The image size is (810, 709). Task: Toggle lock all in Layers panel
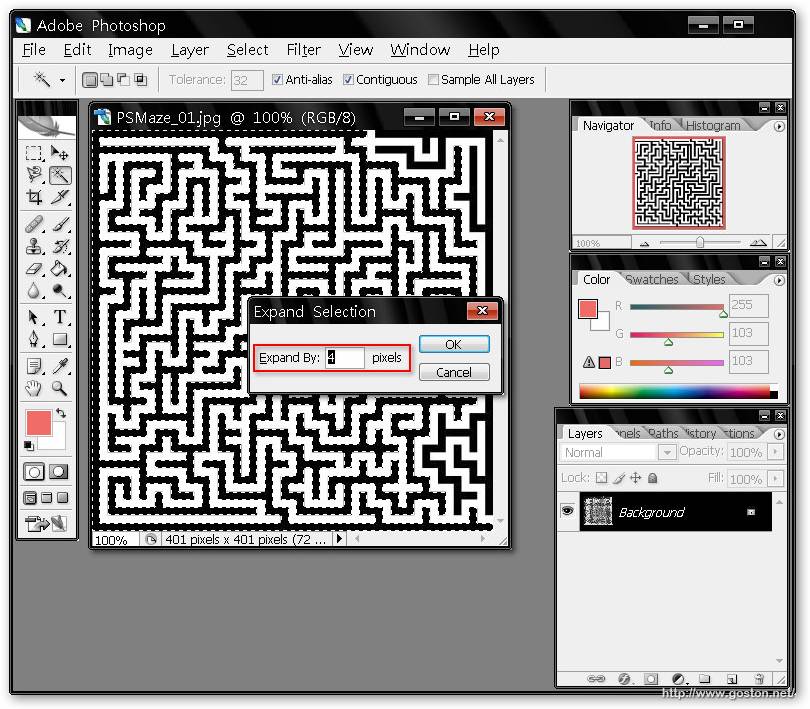pos(652,477)
